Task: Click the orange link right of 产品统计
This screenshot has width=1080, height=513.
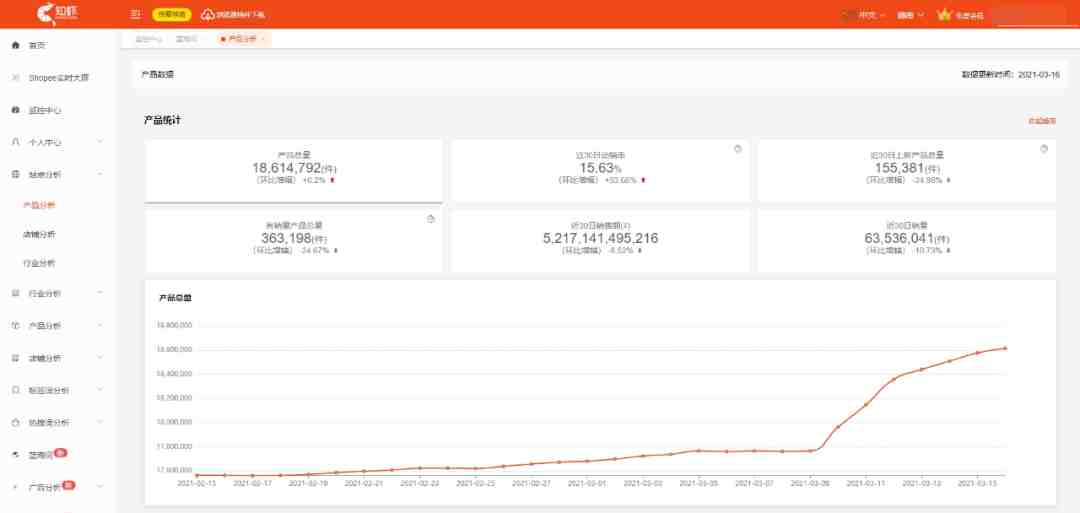Action: (x=1041, y=121)
